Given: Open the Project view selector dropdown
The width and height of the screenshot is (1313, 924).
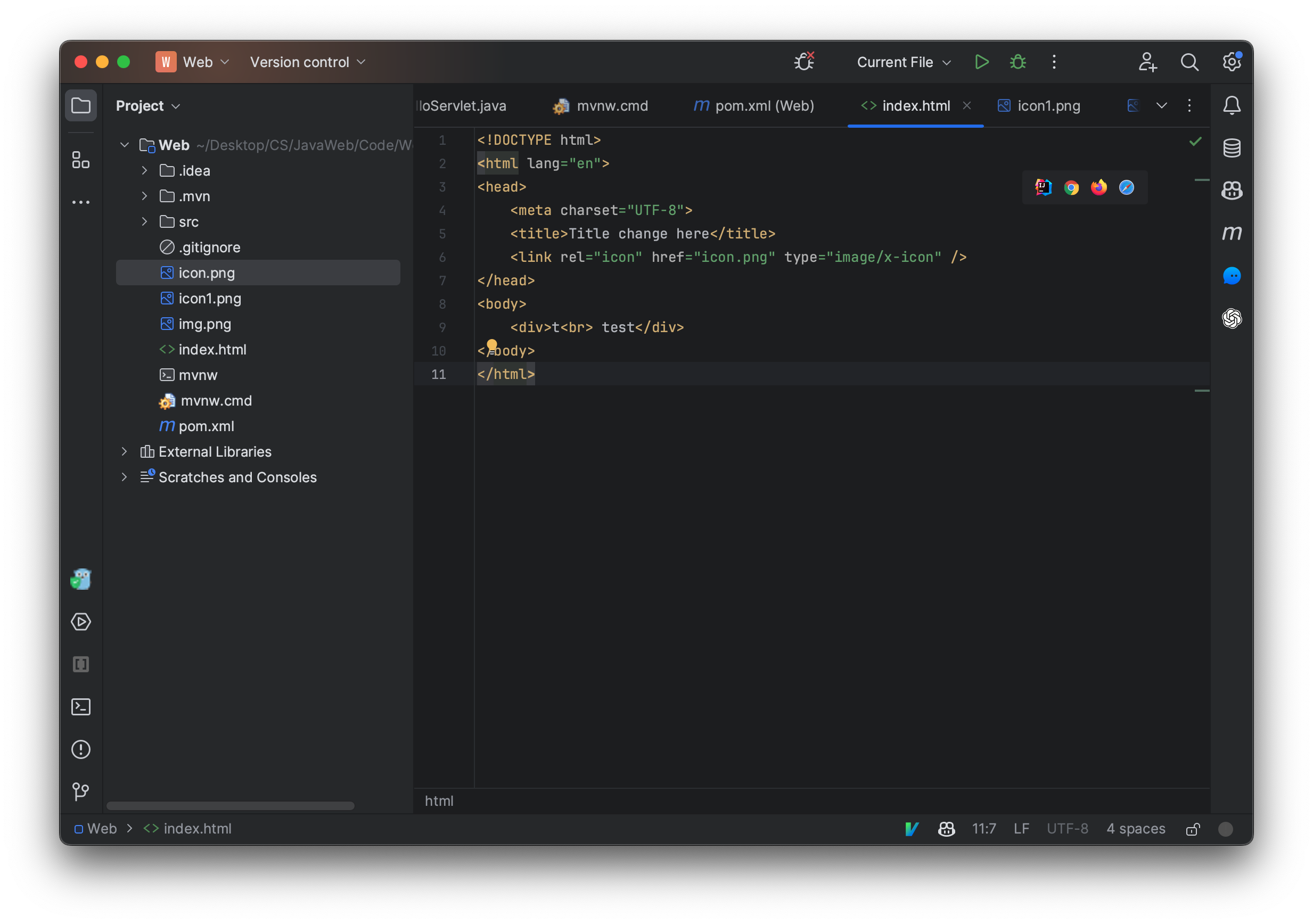Looking at the screenshot, I should 148,106.
